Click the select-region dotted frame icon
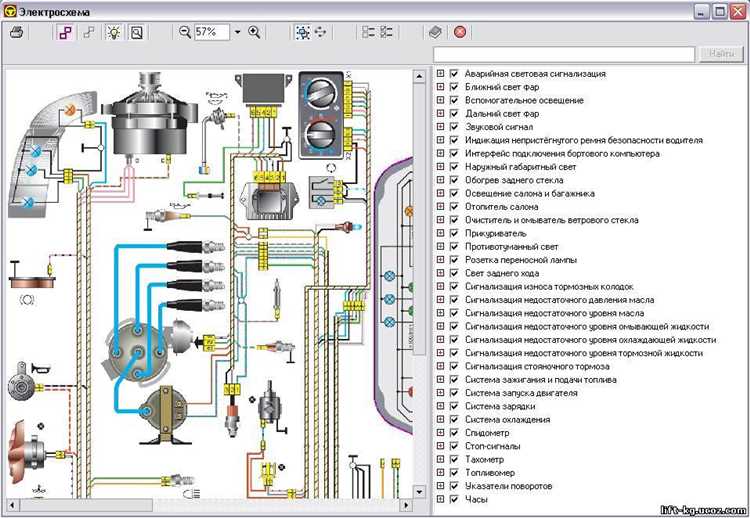Viewport: 750px width, 518px height. pyautogui.click(x=303, y=33)
